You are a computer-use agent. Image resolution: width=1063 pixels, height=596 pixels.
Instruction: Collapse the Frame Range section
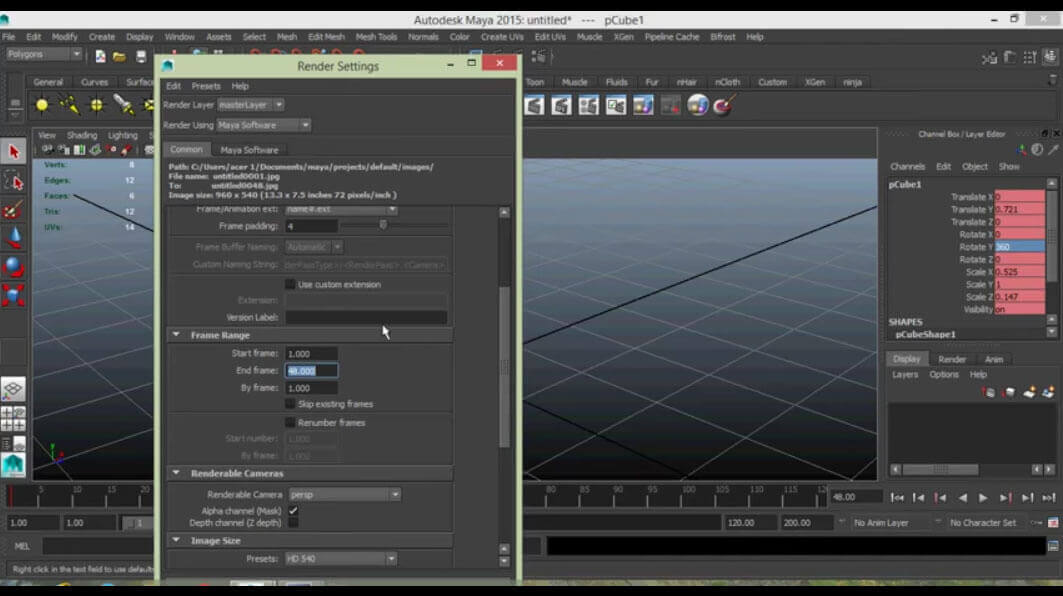tap(176, 335)
